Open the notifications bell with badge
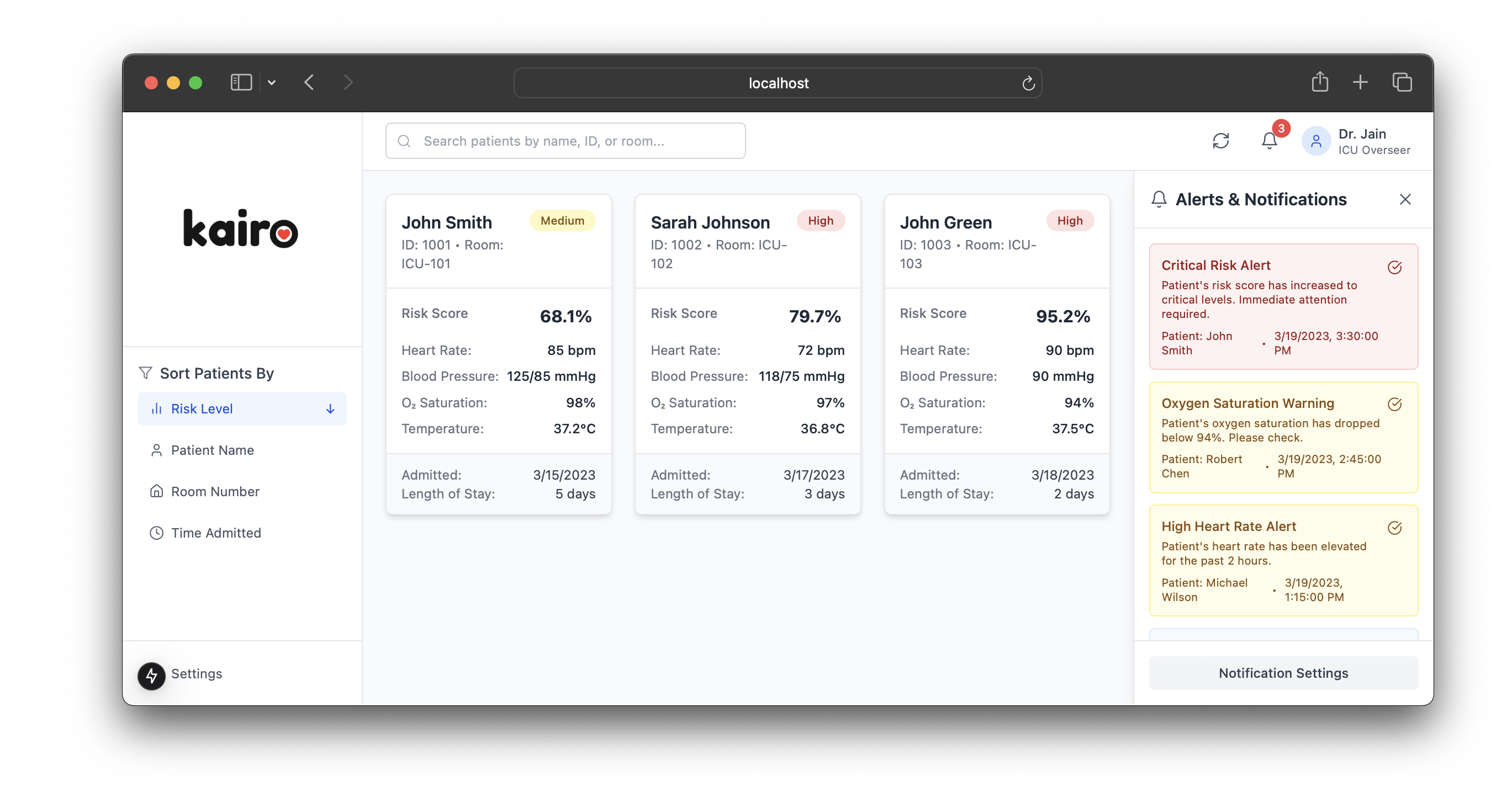The height and width of the screenshot is (797, 1512). pyautogui.click(x=1269, y=141)
